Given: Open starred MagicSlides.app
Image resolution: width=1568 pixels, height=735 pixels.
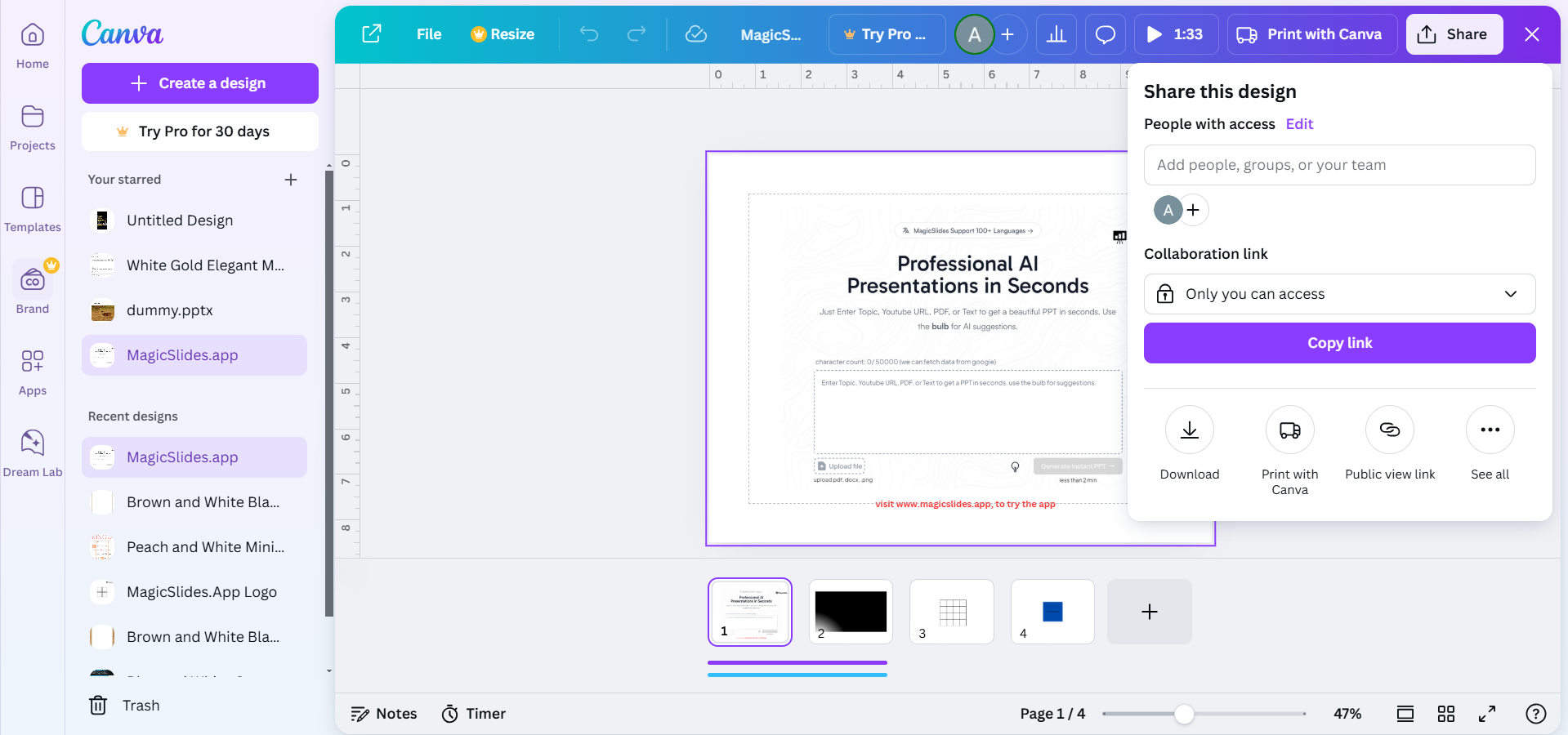Looking at the screenshot, I should click(194, 355).
